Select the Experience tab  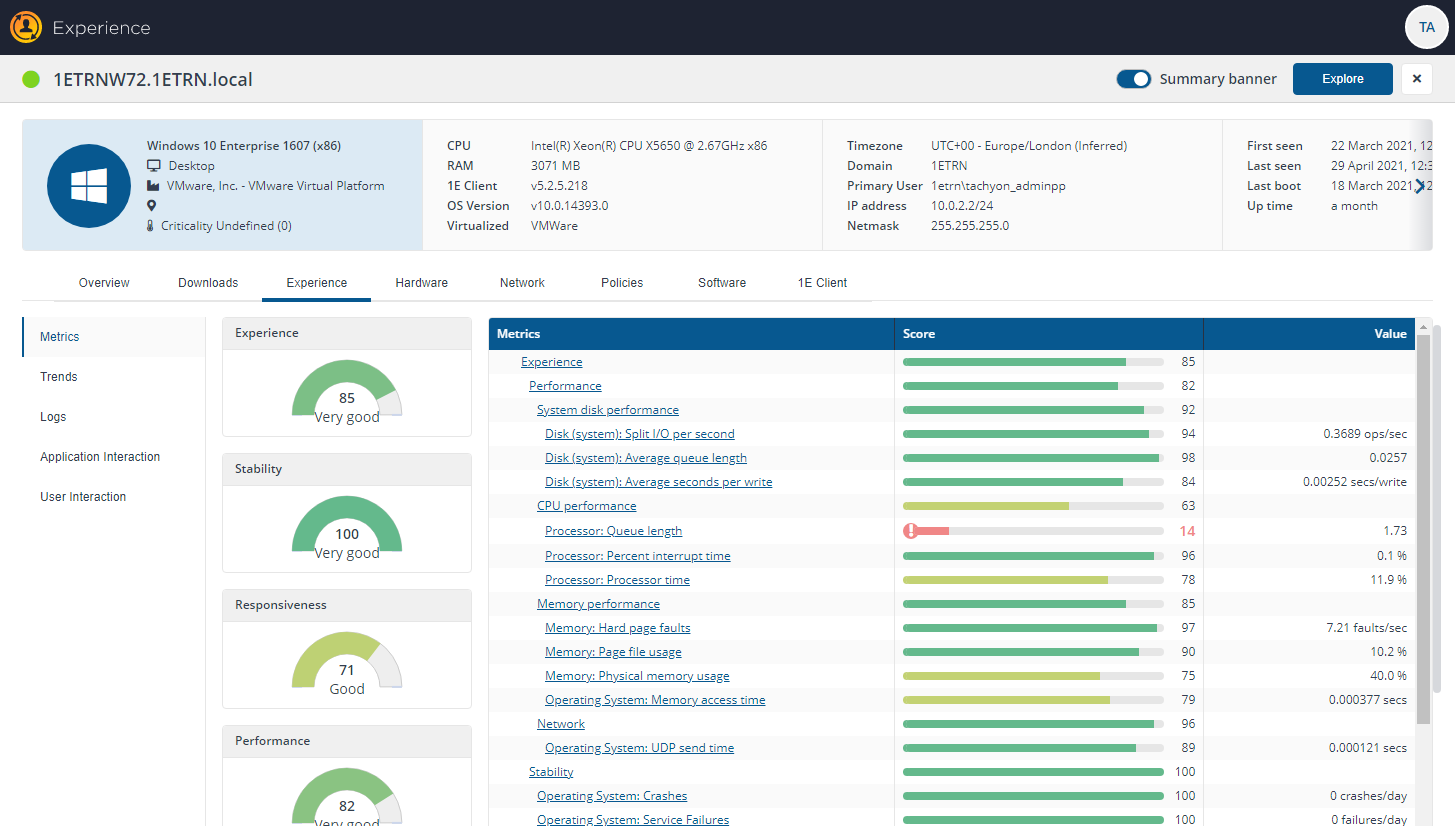tap(317, 283)
